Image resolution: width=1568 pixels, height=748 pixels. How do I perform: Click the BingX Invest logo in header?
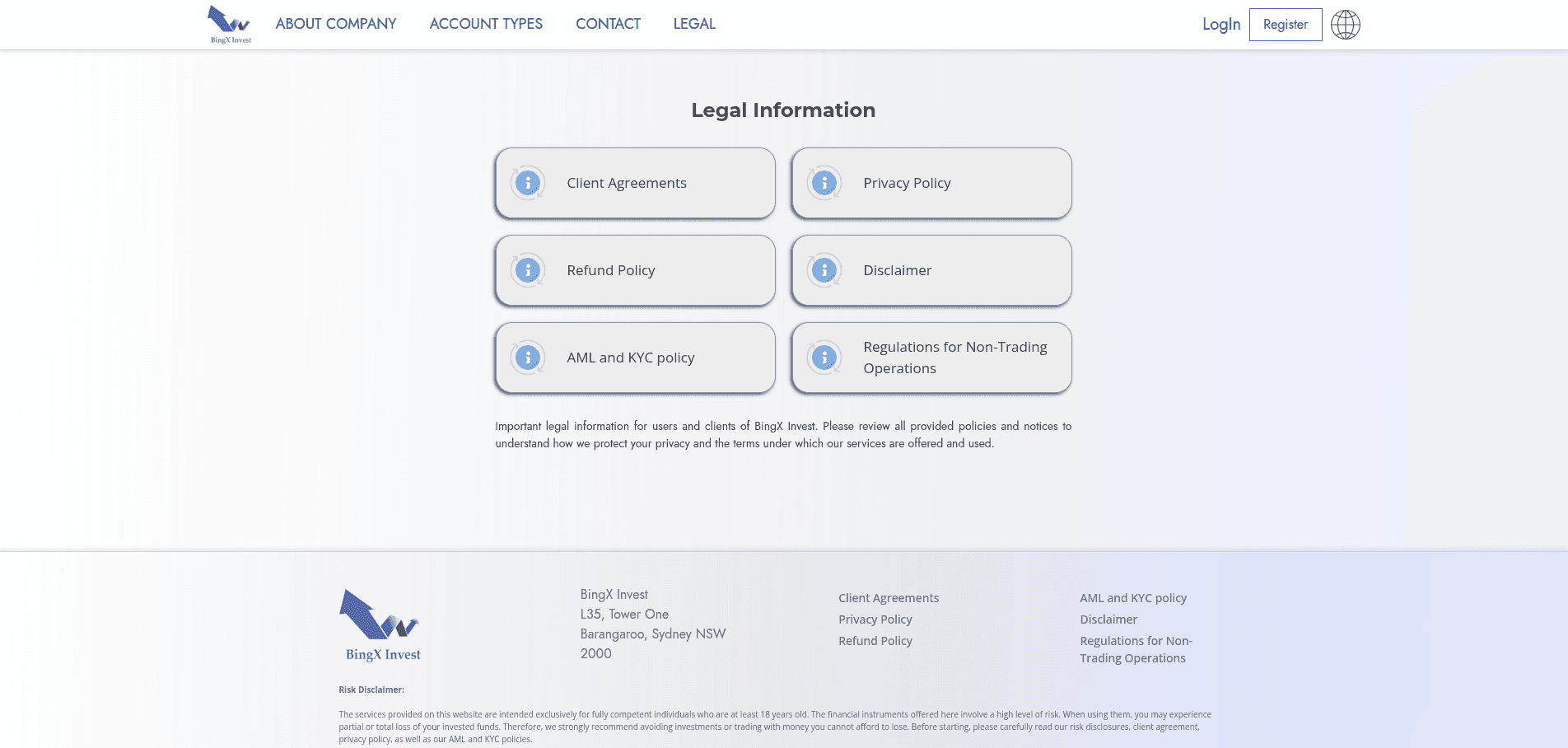tap(230, 25)
